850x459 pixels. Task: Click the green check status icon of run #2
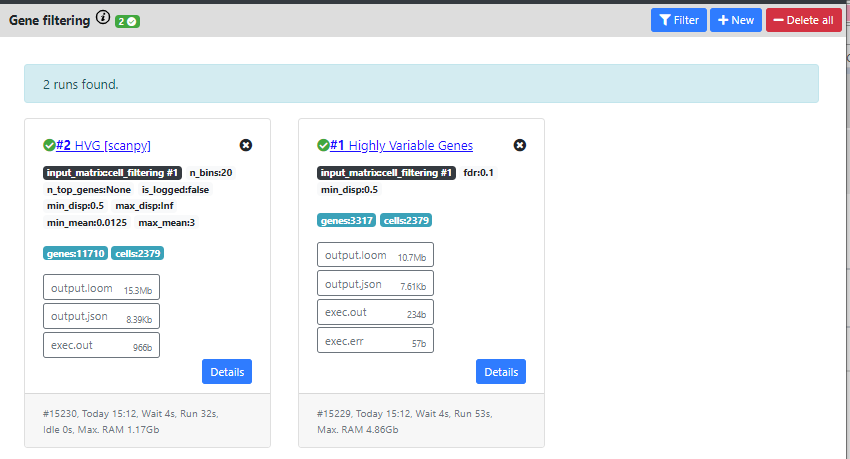[49, 145]
